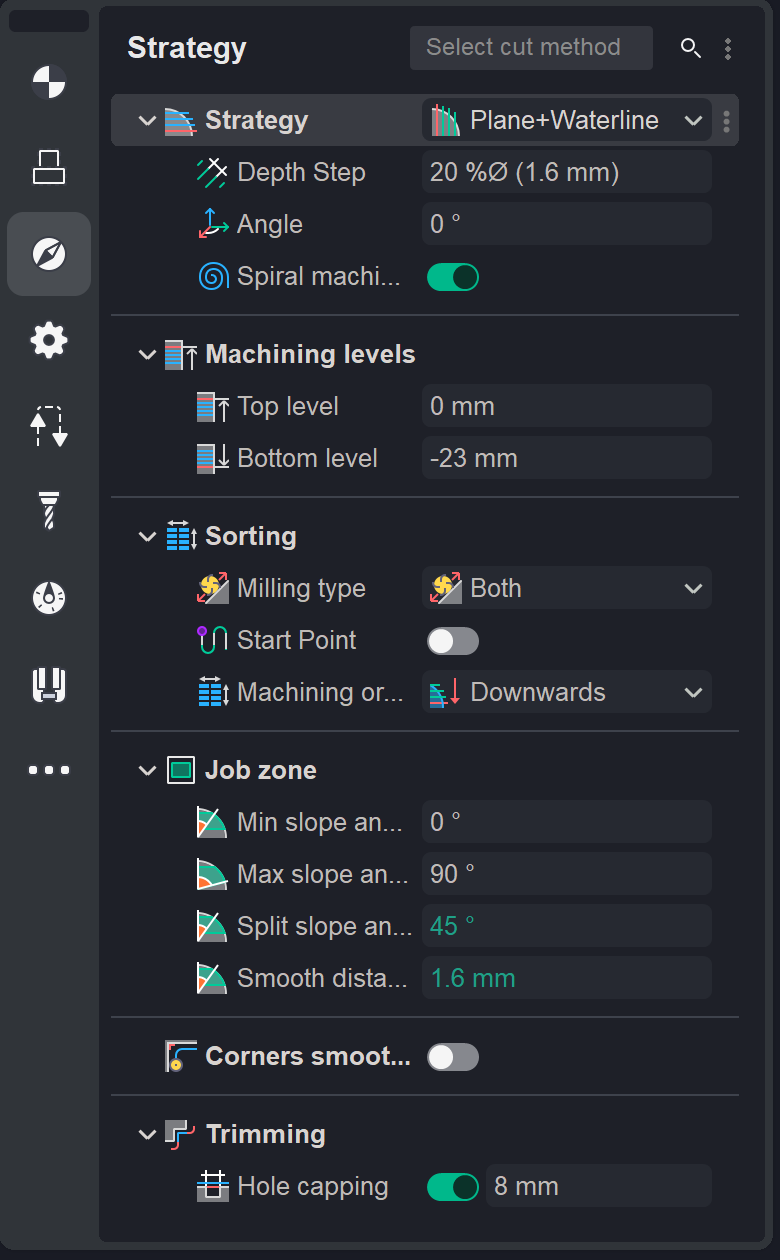Select the compass Strategy sidebar tab
Viewport: 780px width, 1260px height.
click(49, 254)
